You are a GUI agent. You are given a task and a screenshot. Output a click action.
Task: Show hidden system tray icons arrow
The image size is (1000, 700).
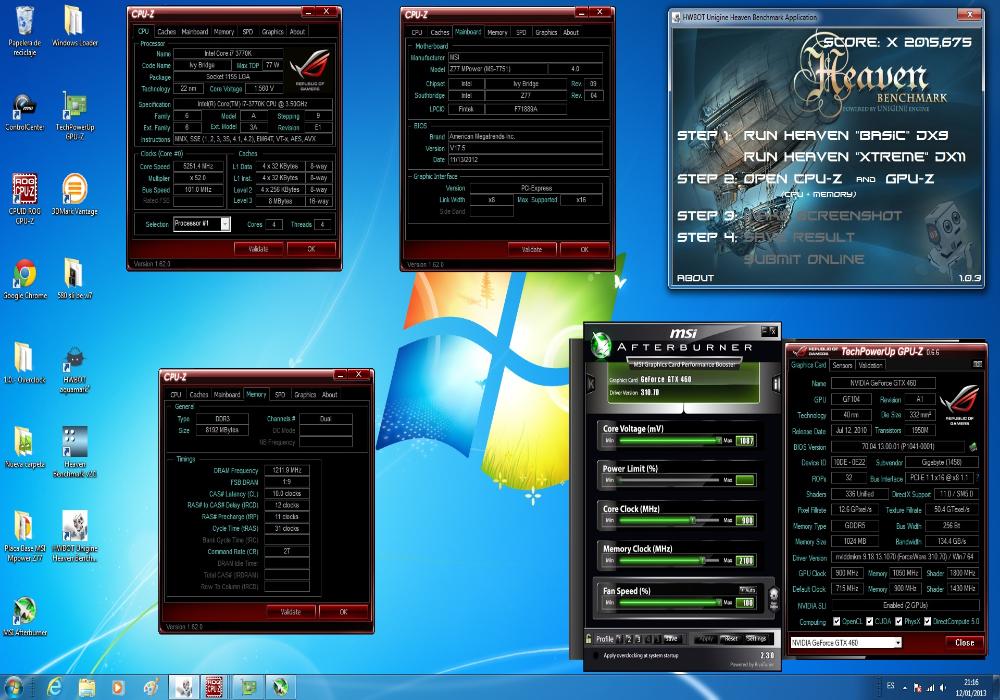coord(904,688)
